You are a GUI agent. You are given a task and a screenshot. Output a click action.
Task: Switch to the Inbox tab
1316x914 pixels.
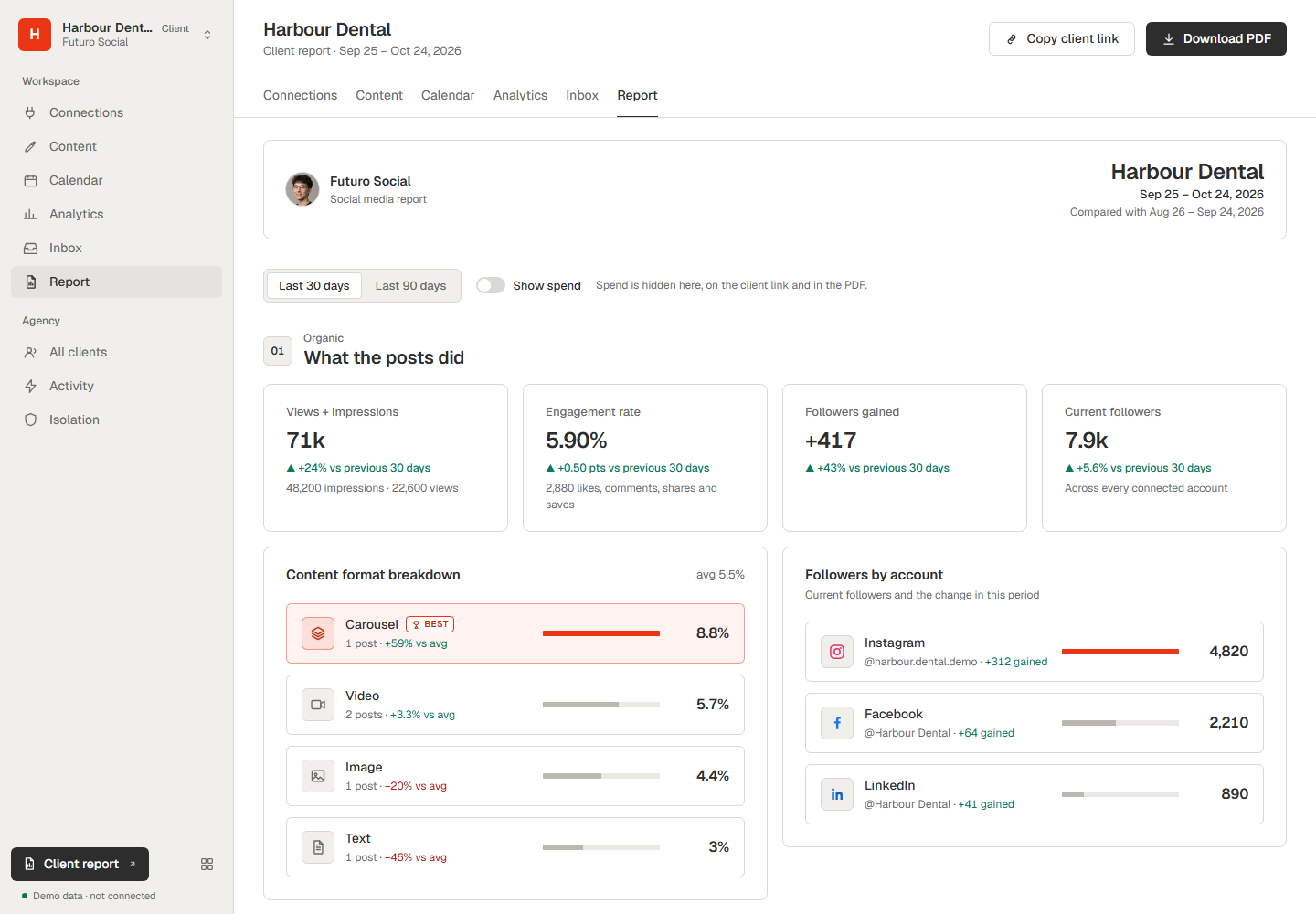582,95
